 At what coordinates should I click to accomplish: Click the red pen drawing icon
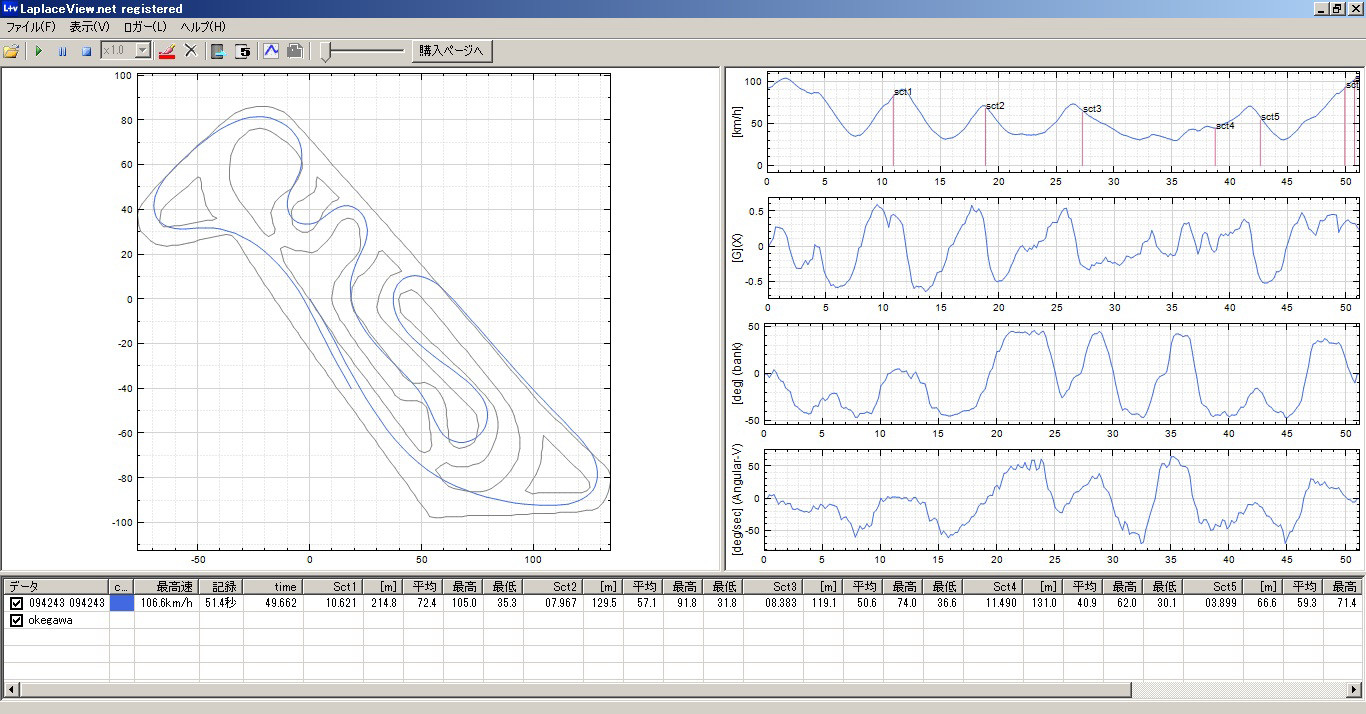pos(167,51)
